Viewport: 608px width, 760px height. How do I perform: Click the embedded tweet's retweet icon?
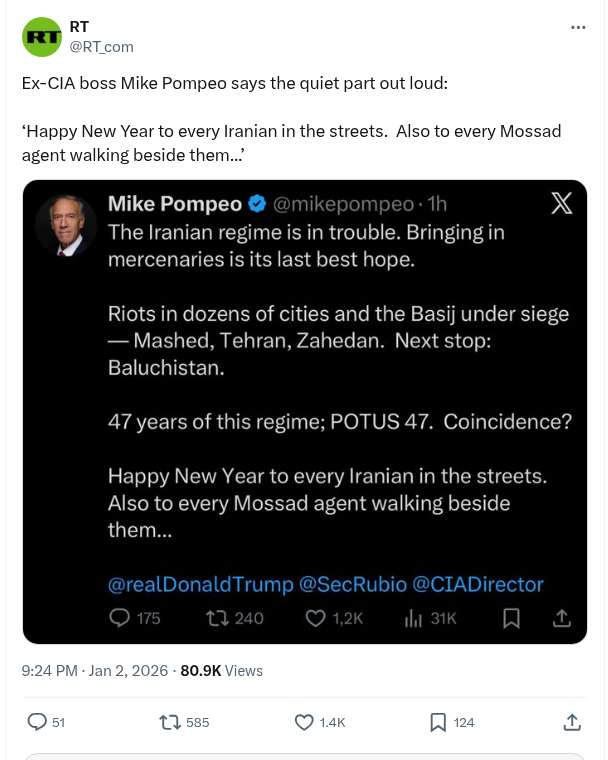pos(216,618)
